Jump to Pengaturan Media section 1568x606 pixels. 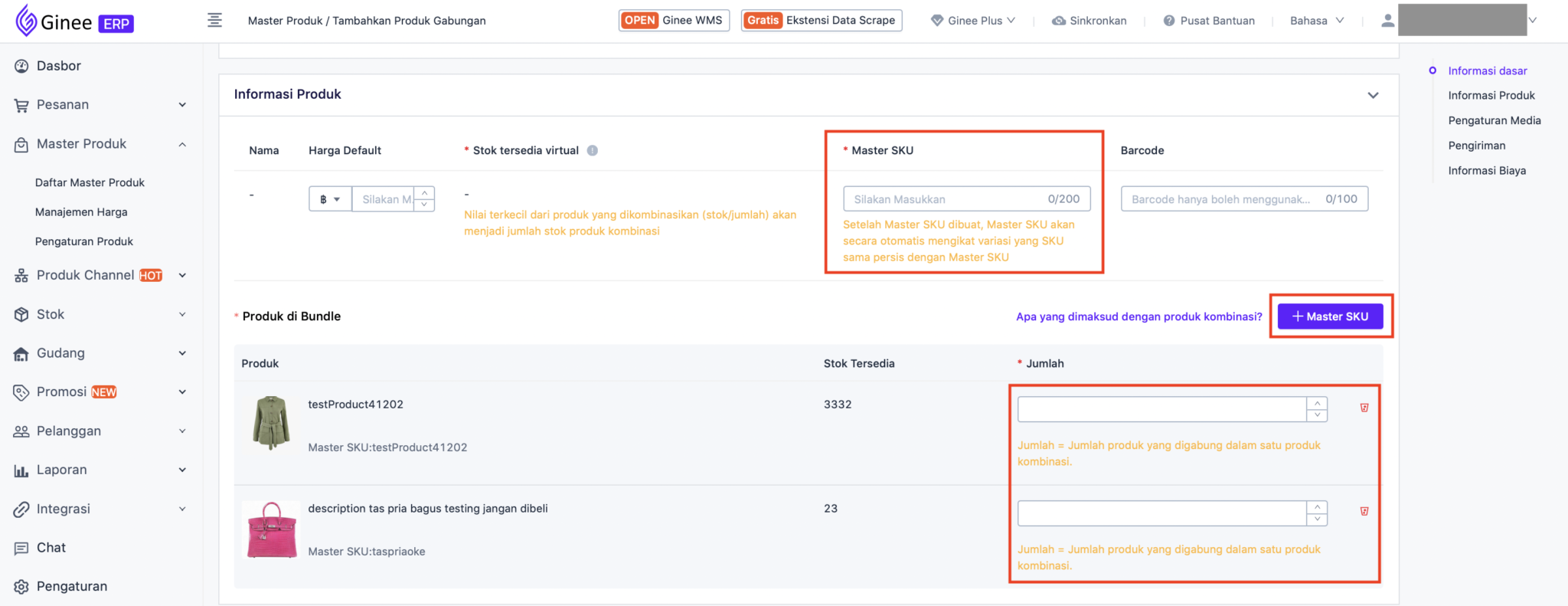pos(1494,120)
